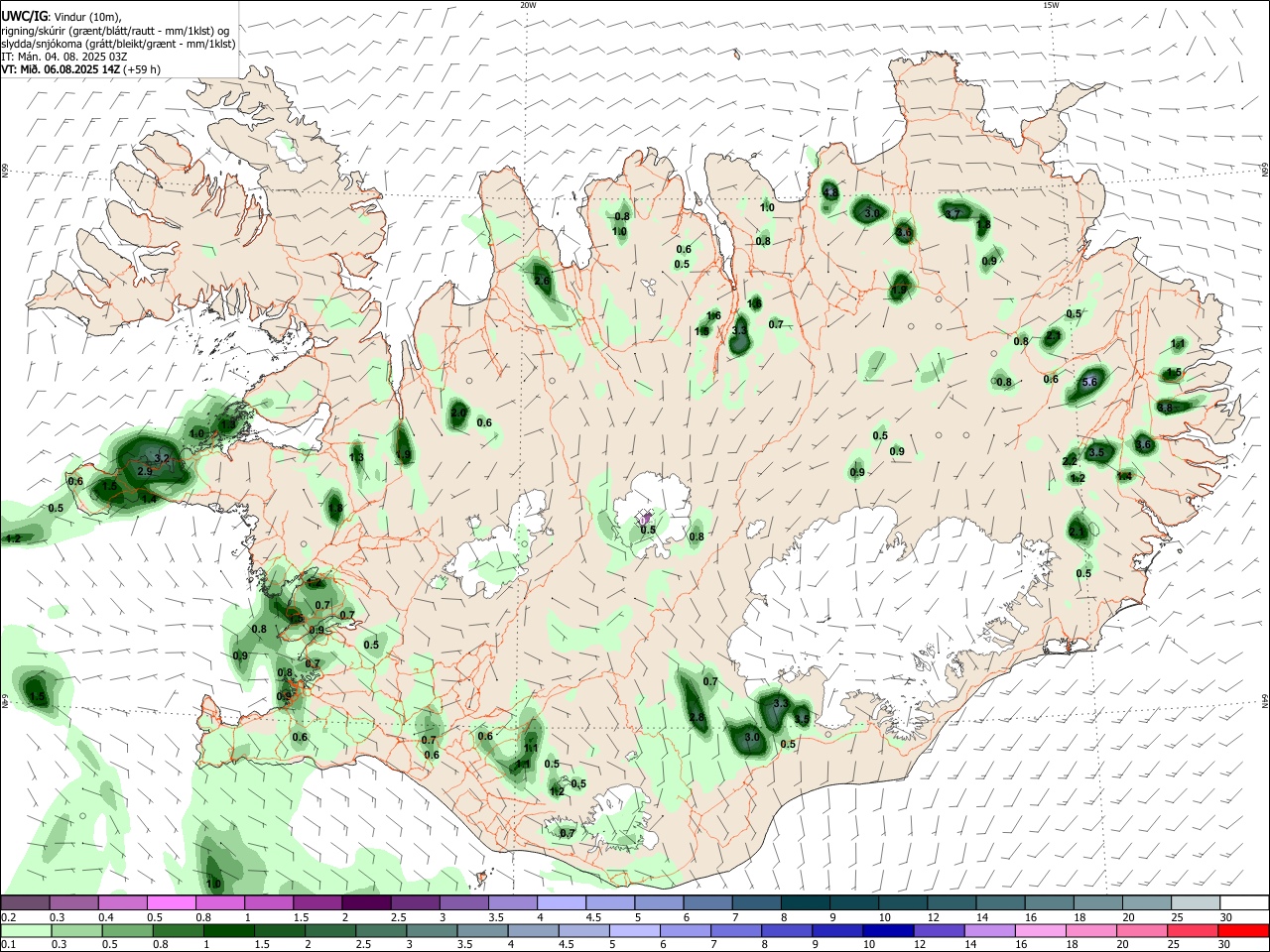Click the violet 12–14 swatch in lower legend row
Screen dimensions: 1270x952
point(938,930)
